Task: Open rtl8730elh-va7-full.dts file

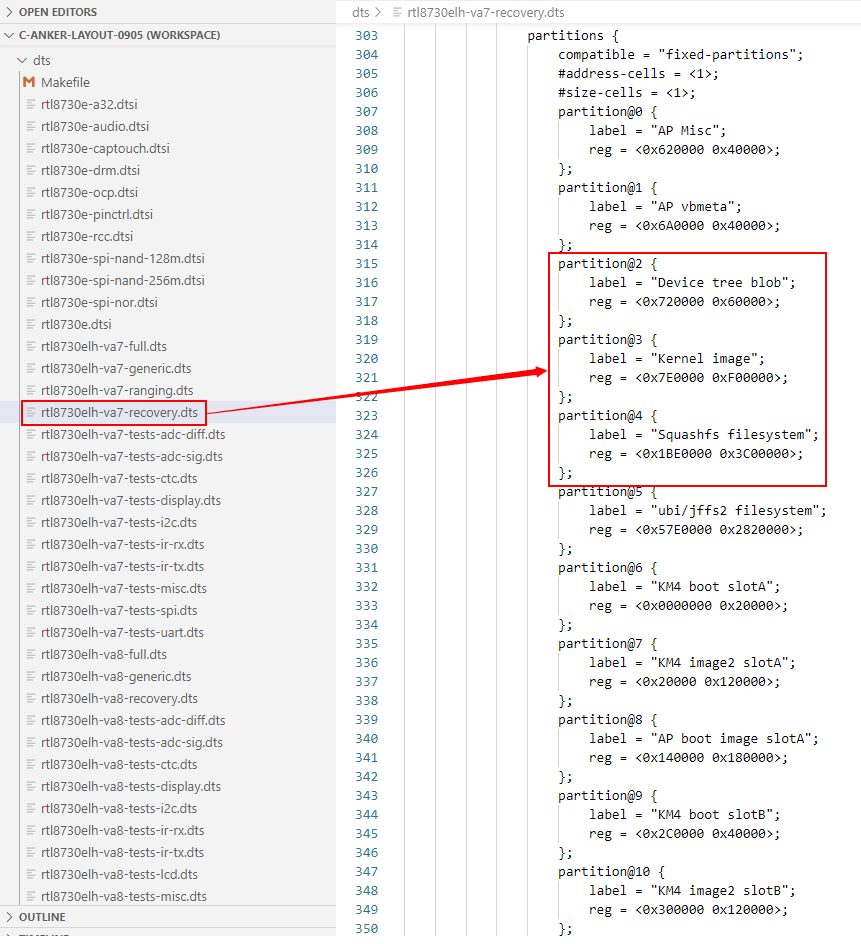Action: tap(104, 346)
